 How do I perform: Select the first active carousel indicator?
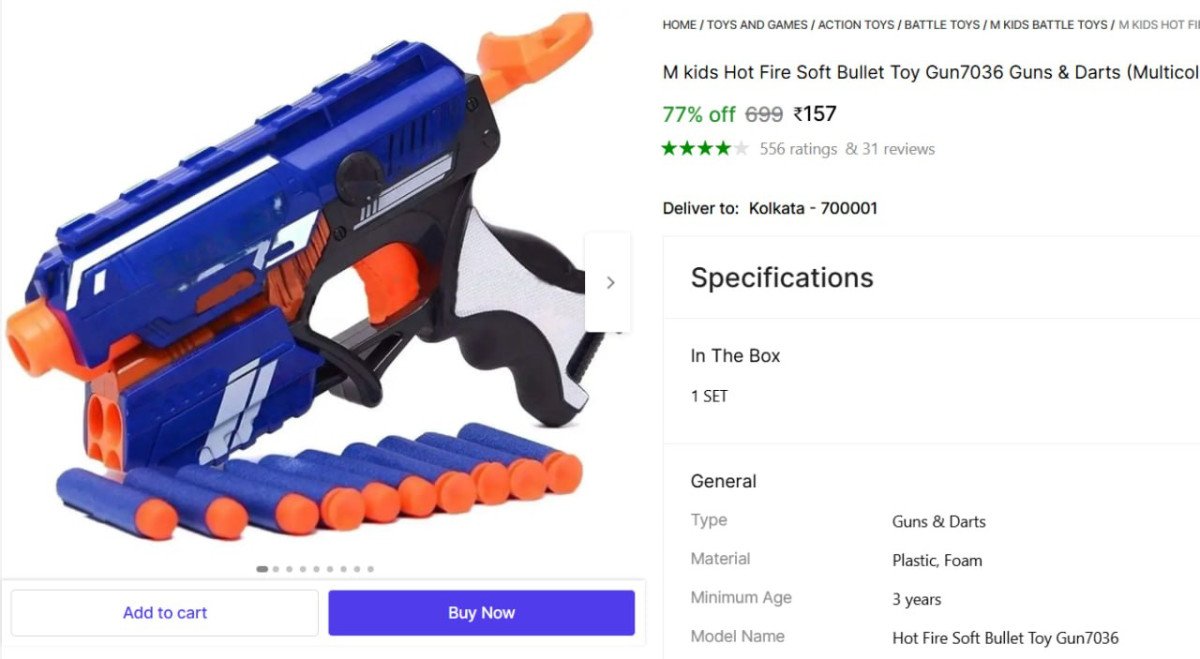coord(262,569)
